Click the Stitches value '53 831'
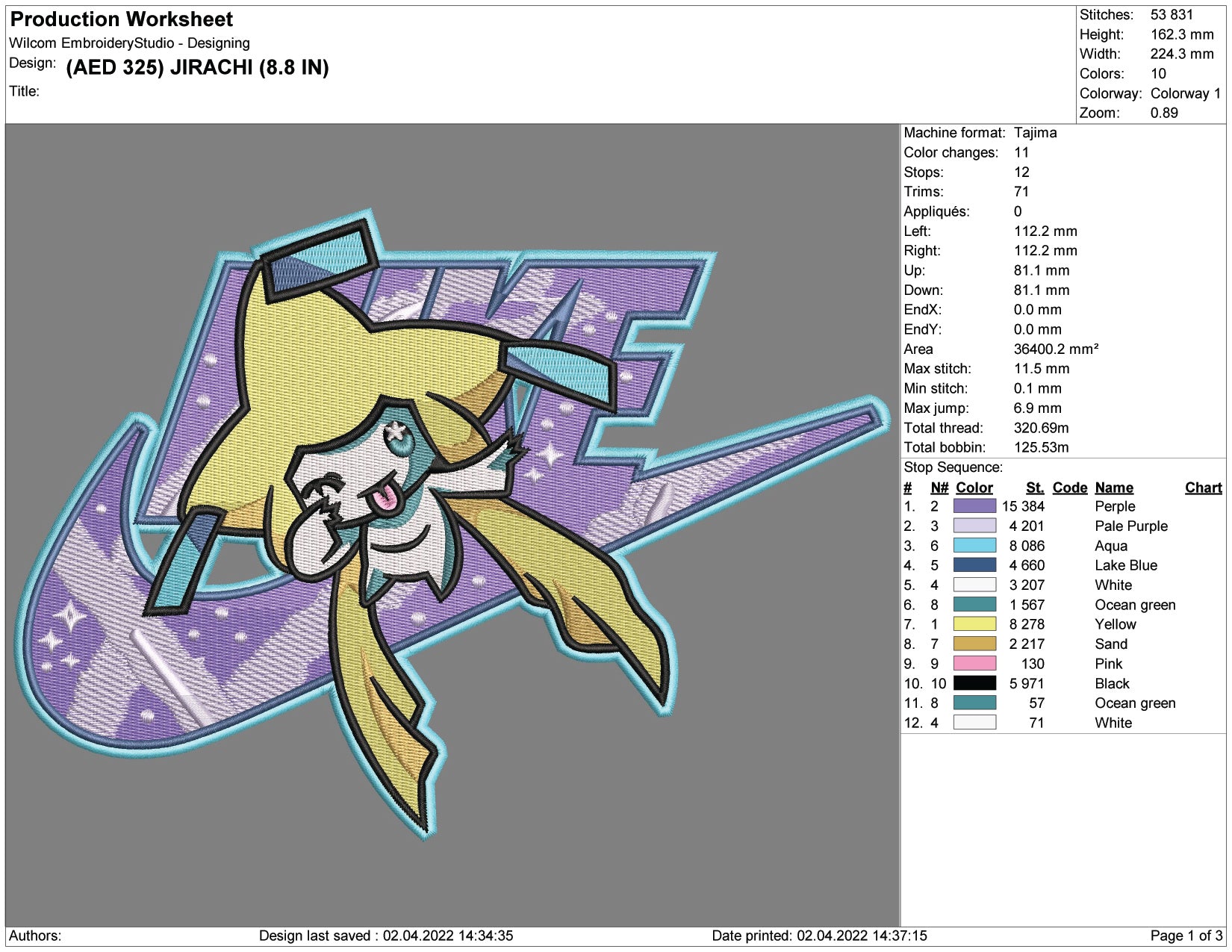 pos(1172,15)
